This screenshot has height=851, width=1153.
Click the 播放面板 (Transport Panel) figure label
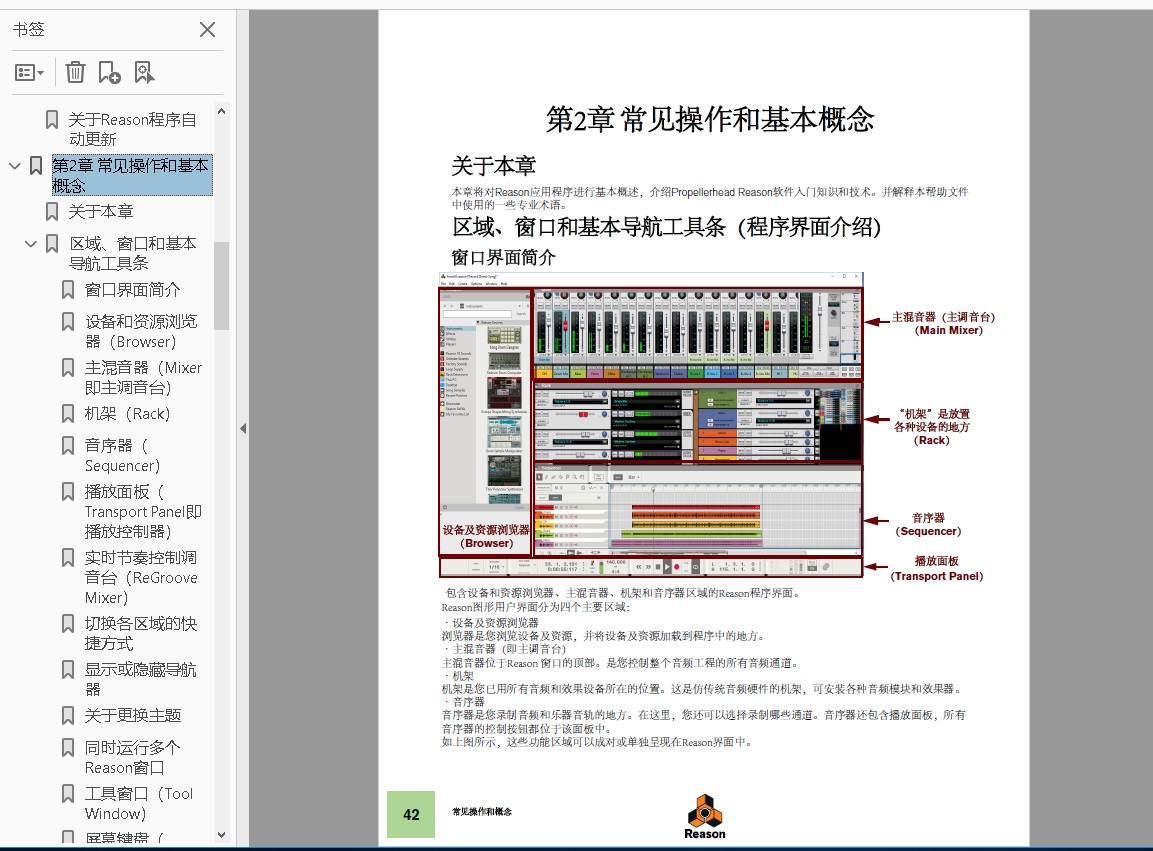pyautogui.click(x=936, y=569)
